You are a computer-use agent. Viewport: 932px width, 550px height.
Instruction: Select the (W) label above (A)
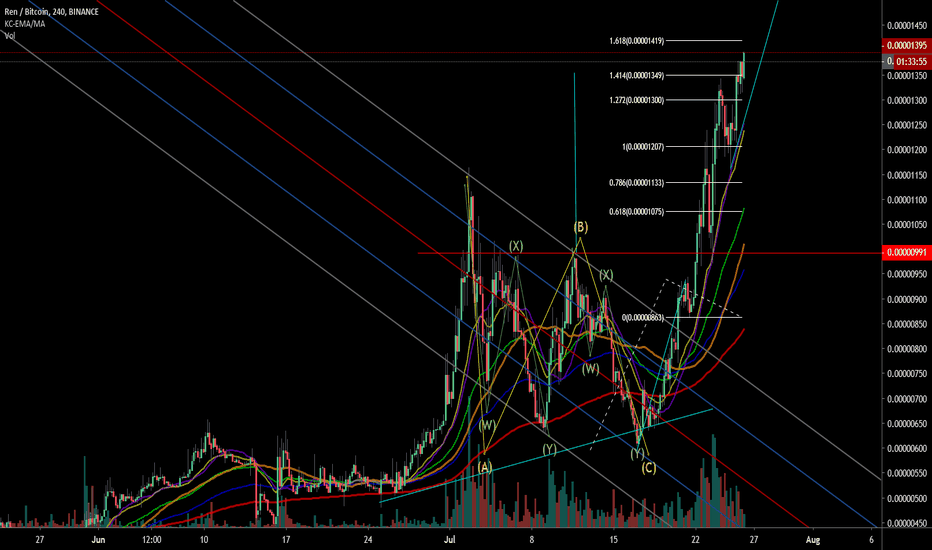point(487,425)
